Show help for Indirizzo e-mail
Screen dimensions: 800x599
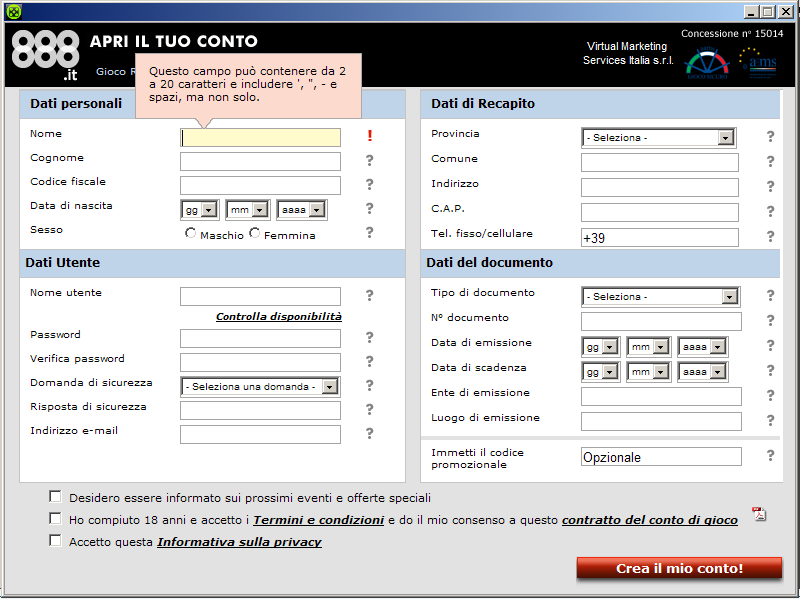point(369,433)
